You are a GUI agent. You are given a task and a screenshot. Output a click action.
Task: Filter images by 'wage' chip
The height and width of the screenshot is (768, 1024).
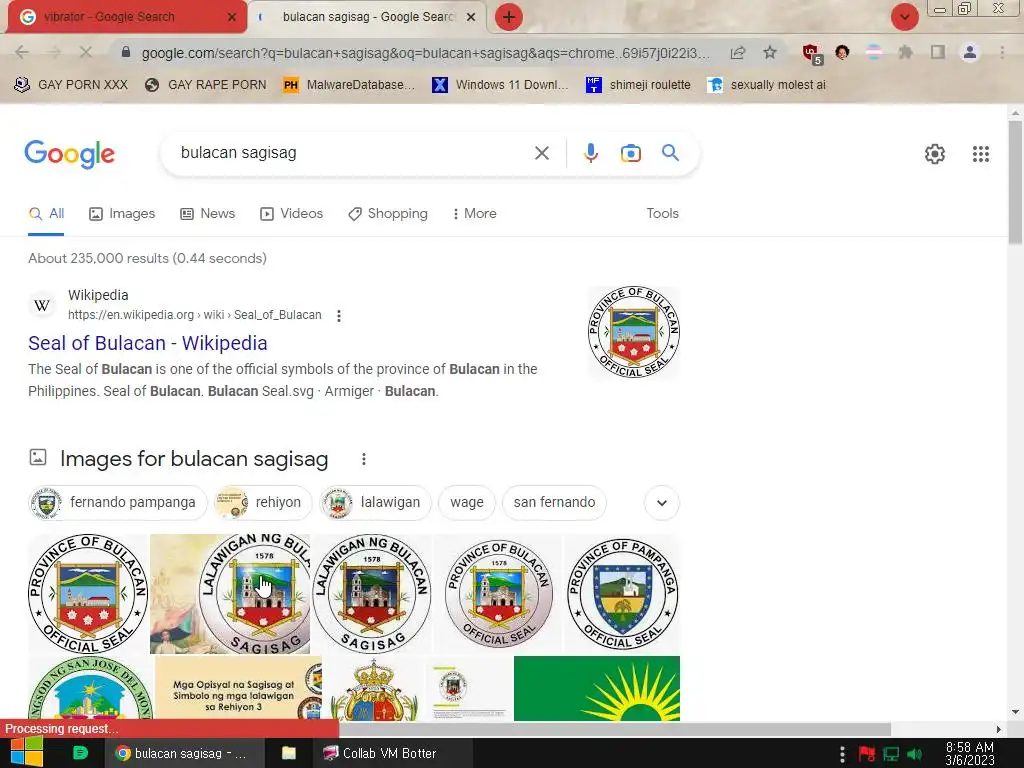pyautogui.click(x=467, y=502)
